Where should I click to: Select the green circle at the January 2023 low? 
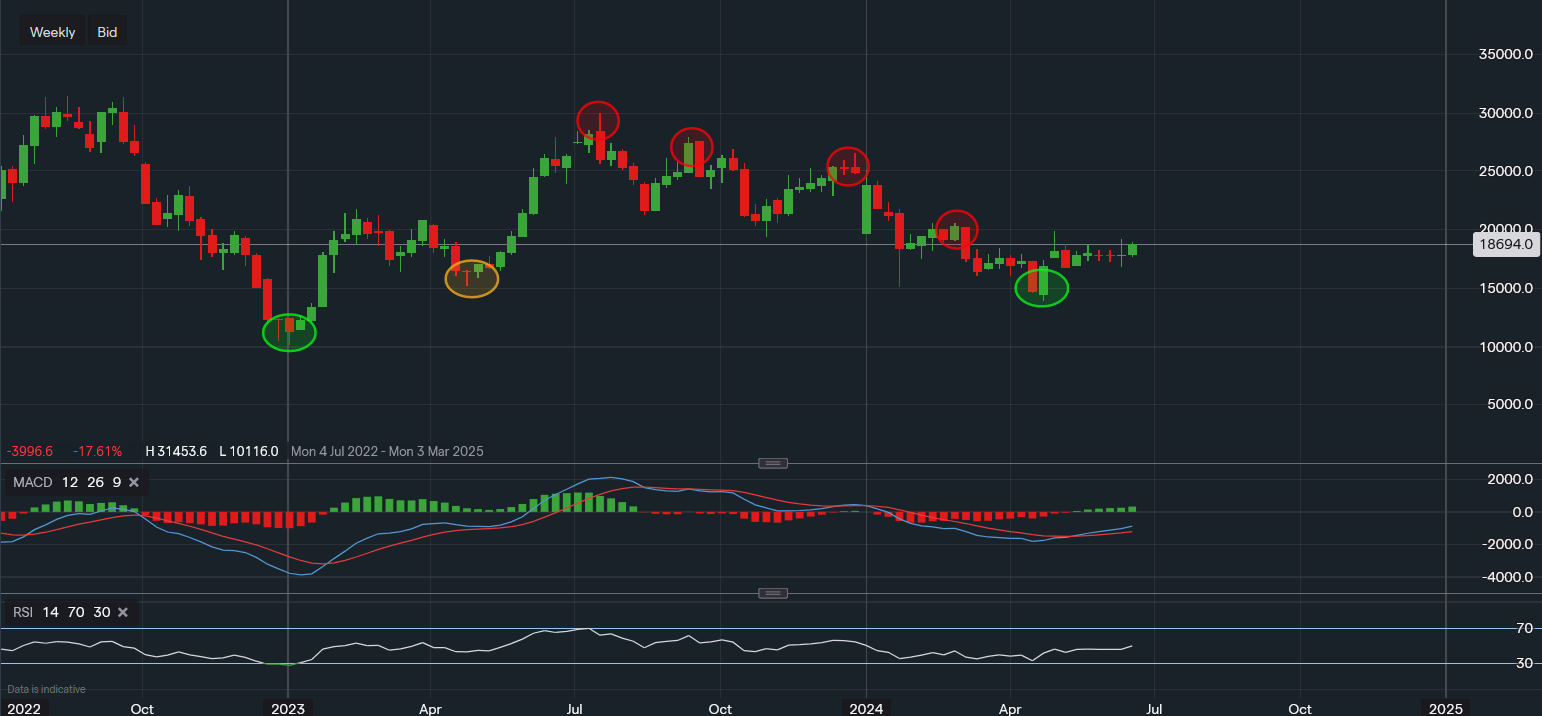click(x=289, y=333)
